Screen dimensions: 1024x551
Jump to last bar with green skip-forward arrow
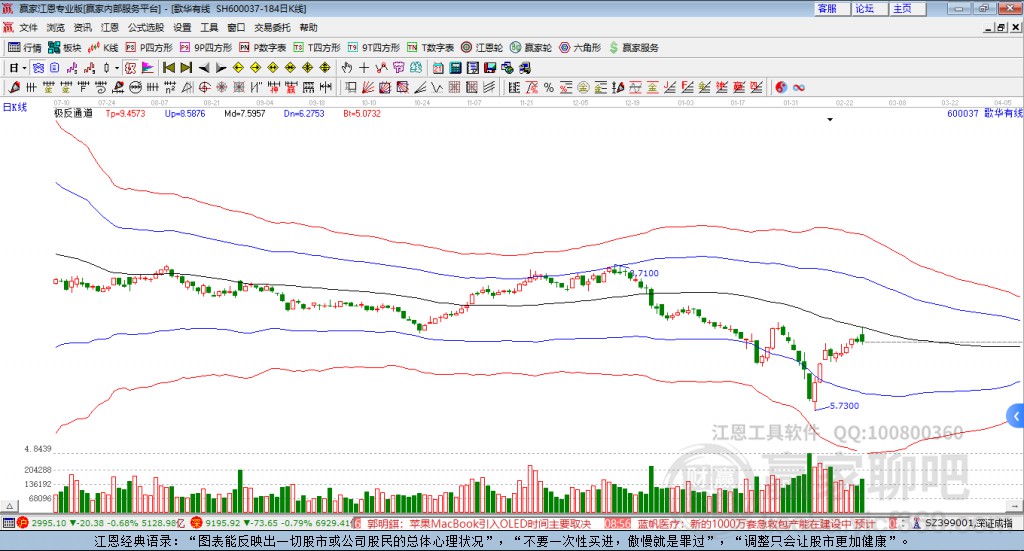click(x=186, y=68)
